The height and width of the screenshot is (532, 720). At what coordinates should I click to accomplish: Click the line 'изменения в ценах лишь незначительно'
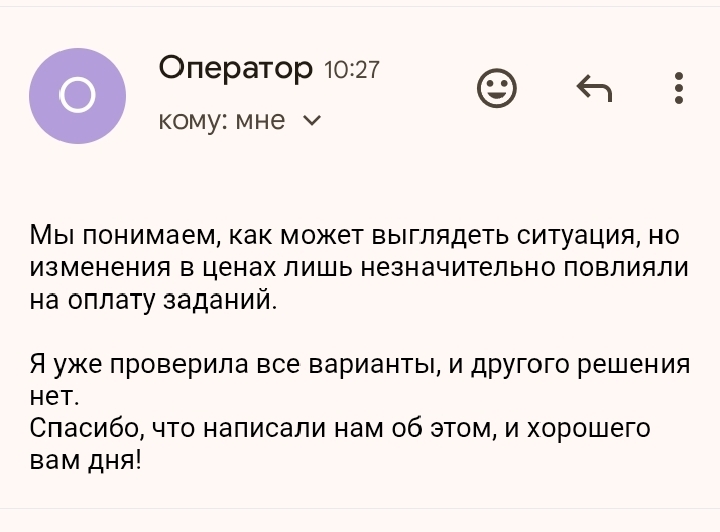coord(359,268)
